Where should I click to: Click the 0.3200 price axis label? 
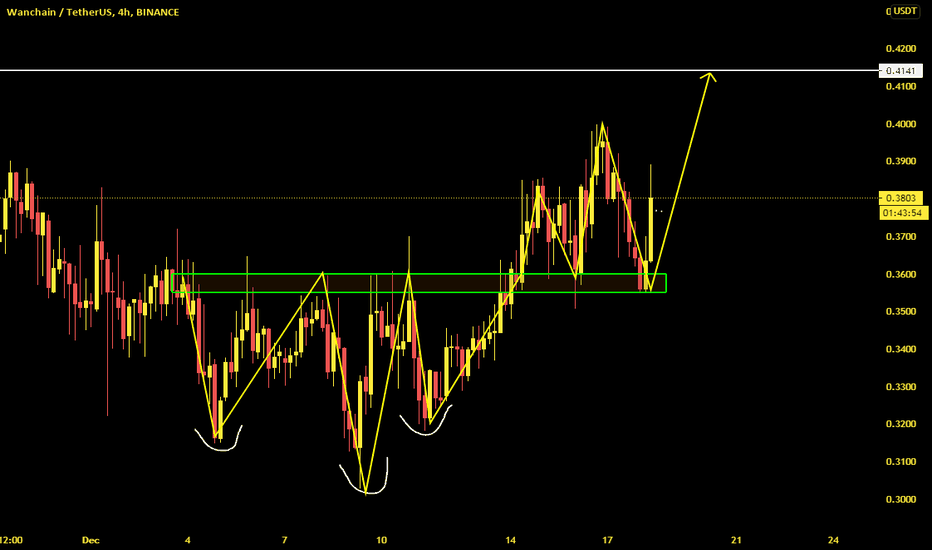pos(900,424)
